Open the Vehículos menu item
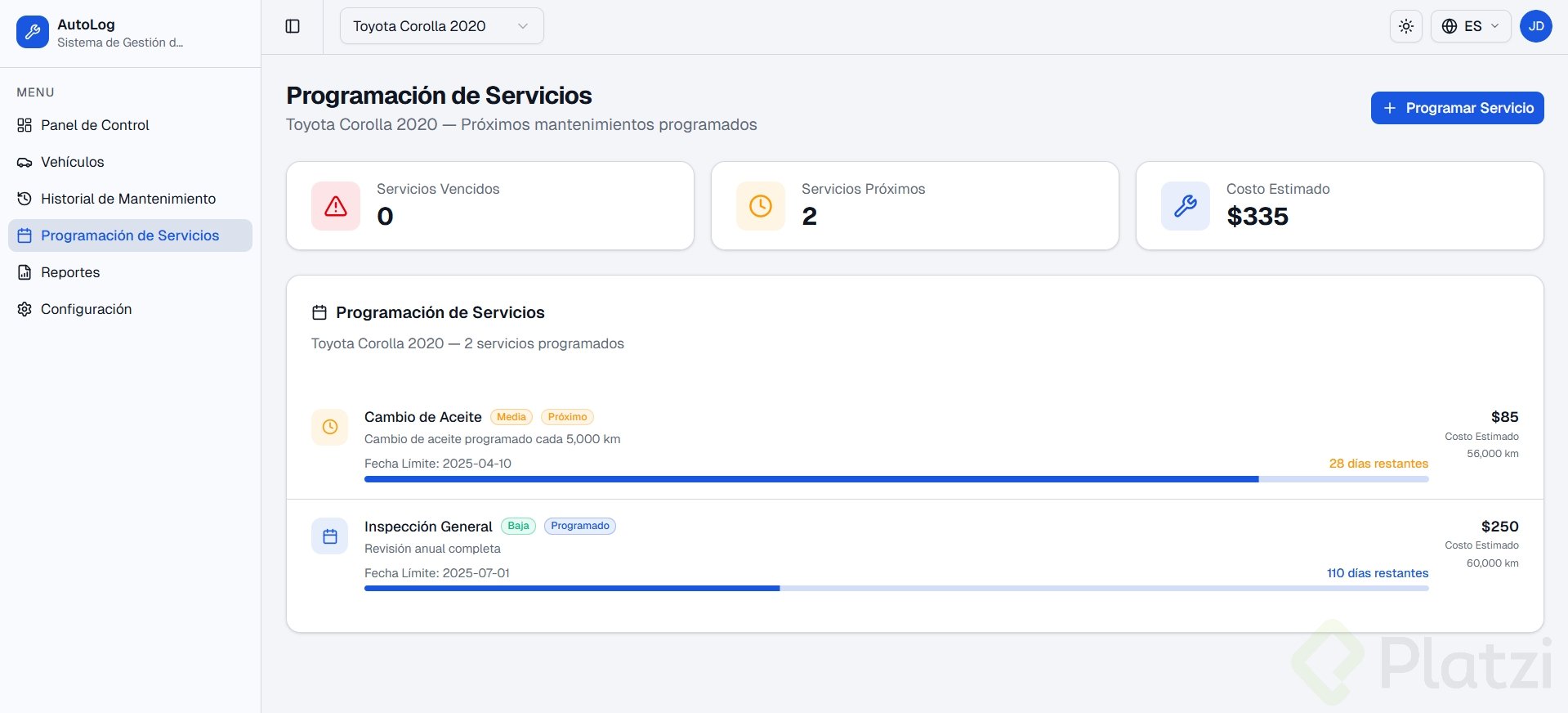The width and height of the screenshot is (1568, 713). tap(72, 162)
